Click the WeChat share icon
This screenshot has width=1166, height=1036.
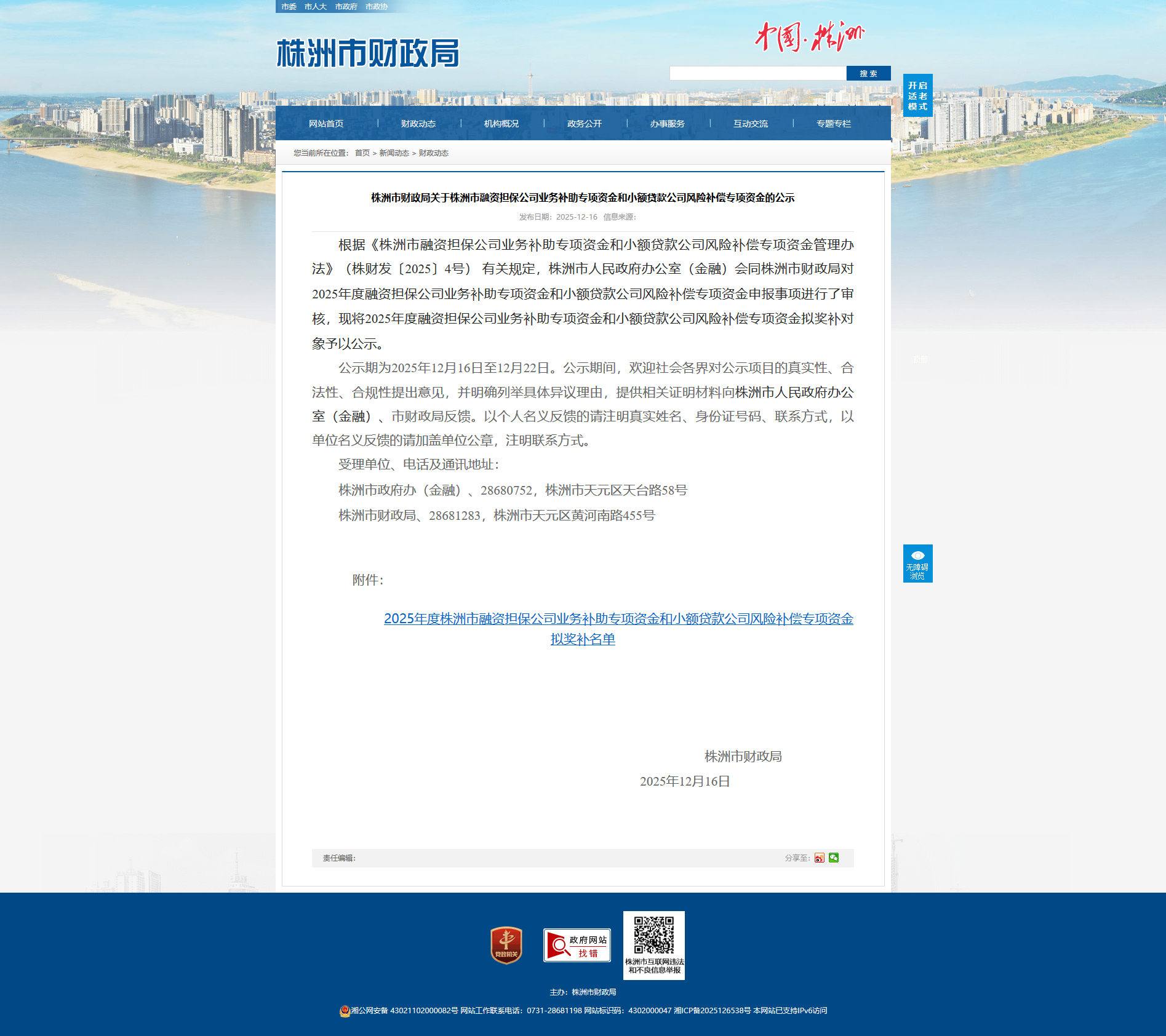click(x=834, y=858)
